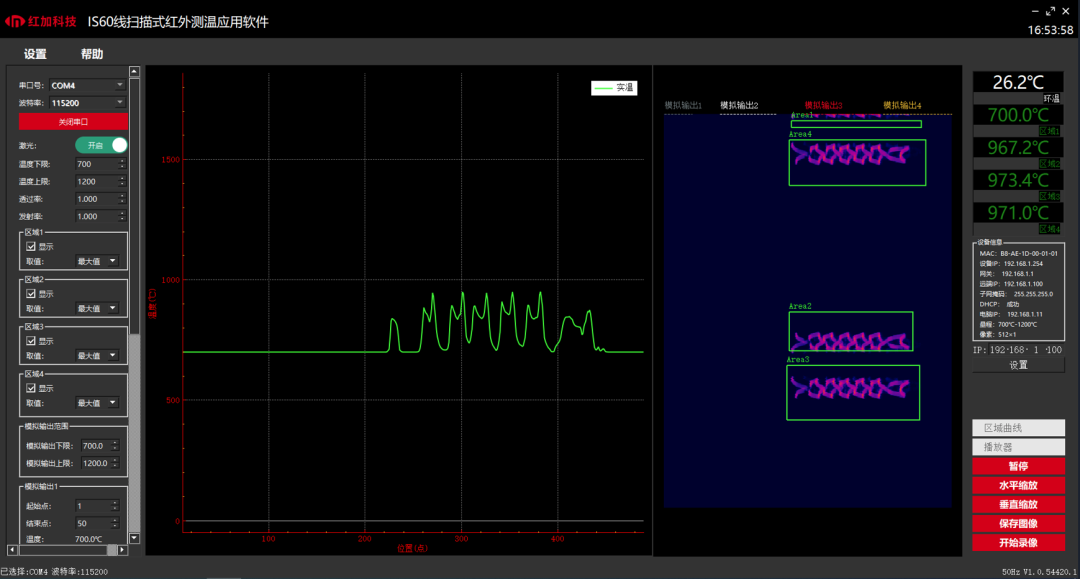The width and height of the screenshot is (1080, 579).
Task: Click the 红加科技 logo in title bar
Action: tap(41, 21)
